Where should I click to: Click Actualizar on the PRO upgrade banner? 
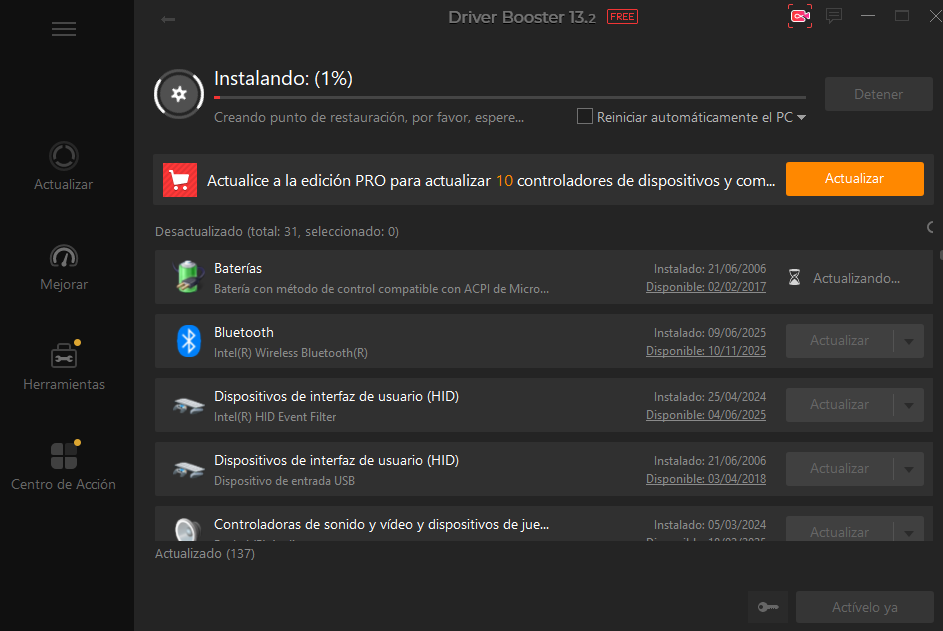[854, 179]
